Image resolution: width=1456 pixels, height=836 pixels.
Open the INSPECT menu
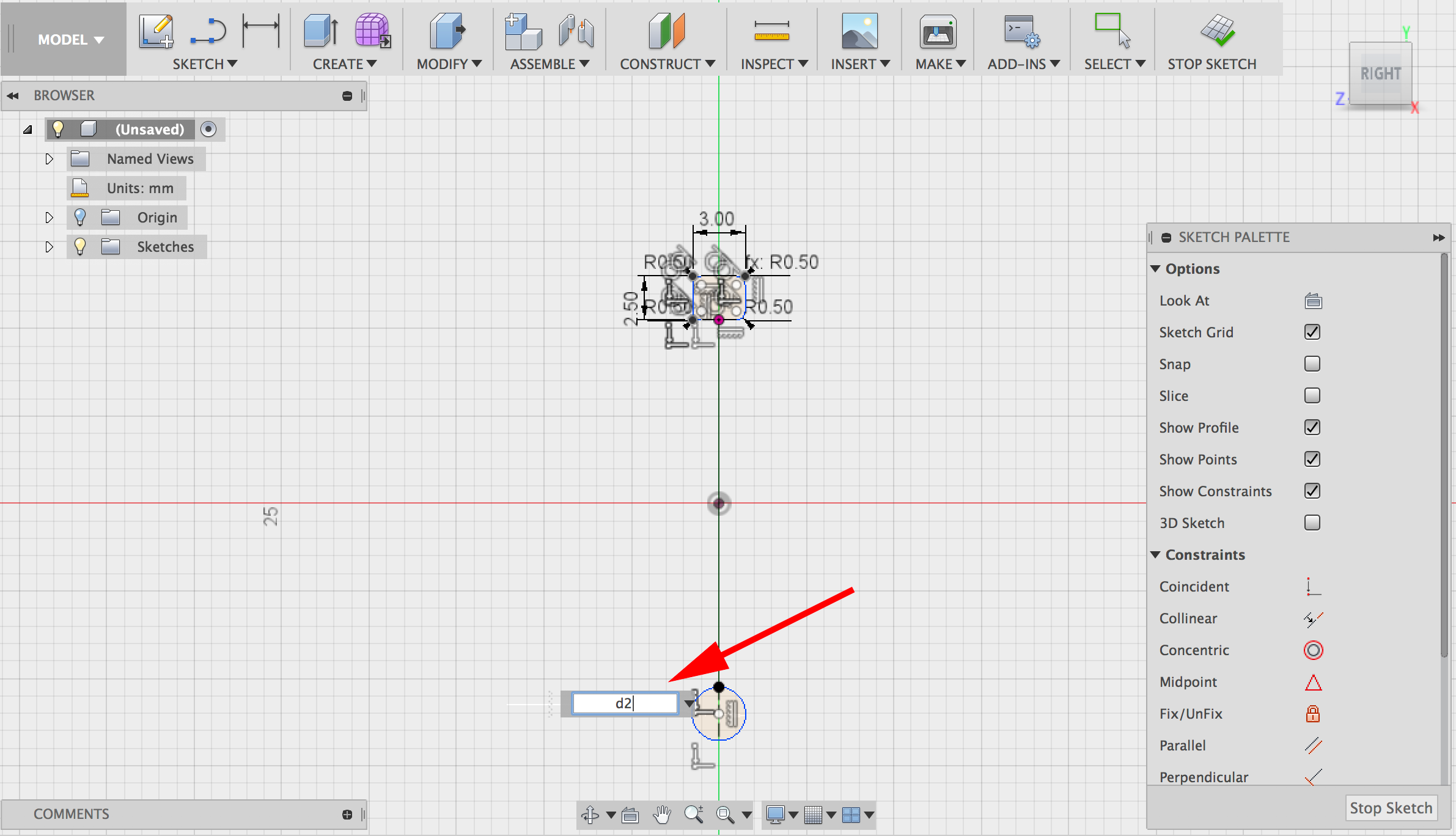point(774,64)
